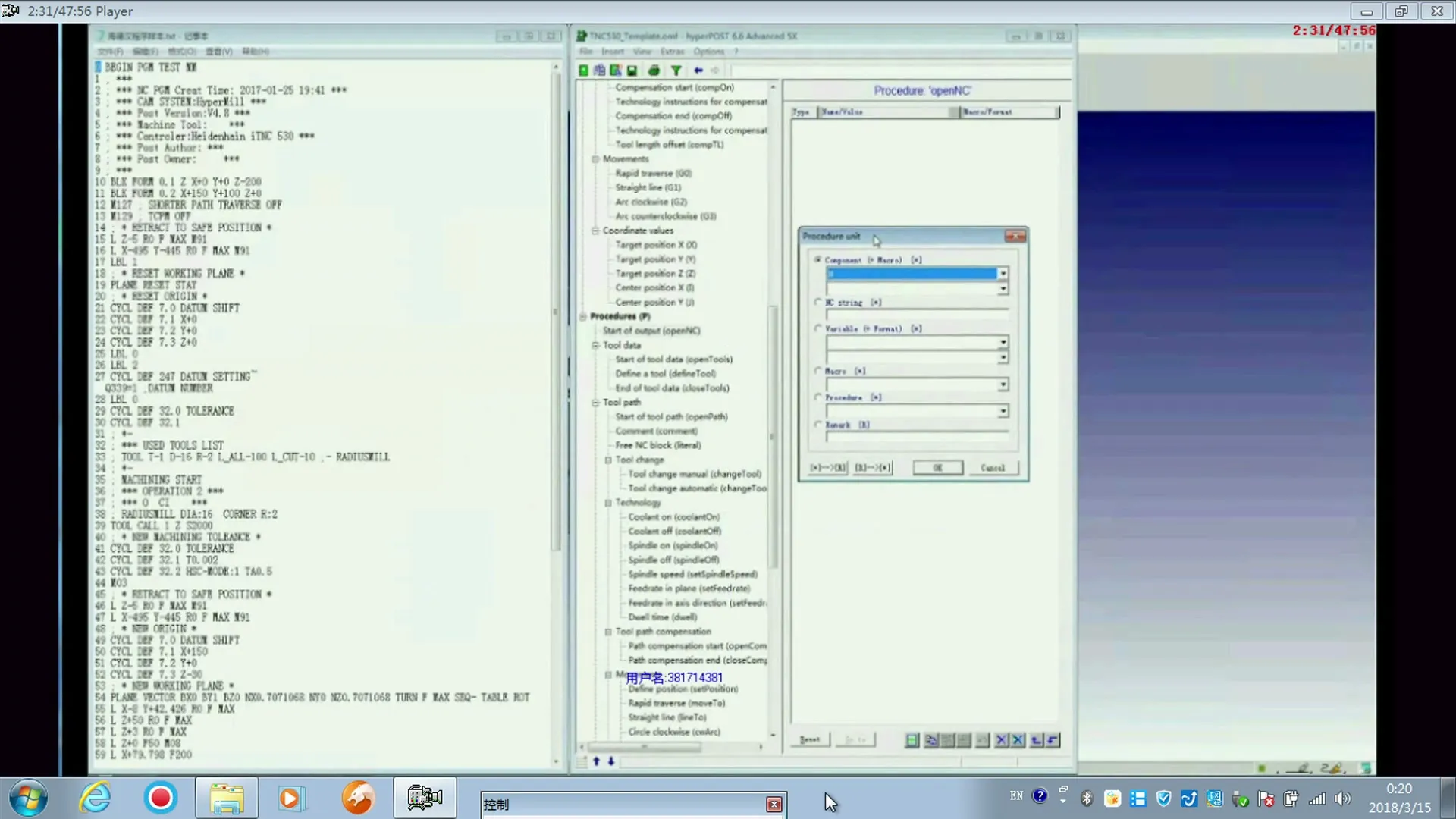Open Internet Explorer from the taskbar
The height and width of the screenshot is (819, 1456).
point(95,799)
